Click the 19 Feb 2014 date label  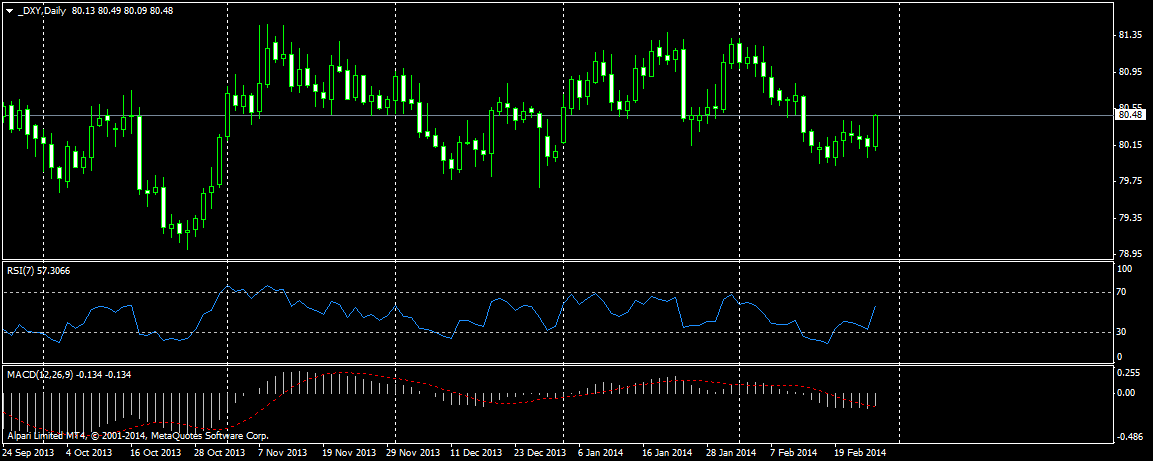861,453
